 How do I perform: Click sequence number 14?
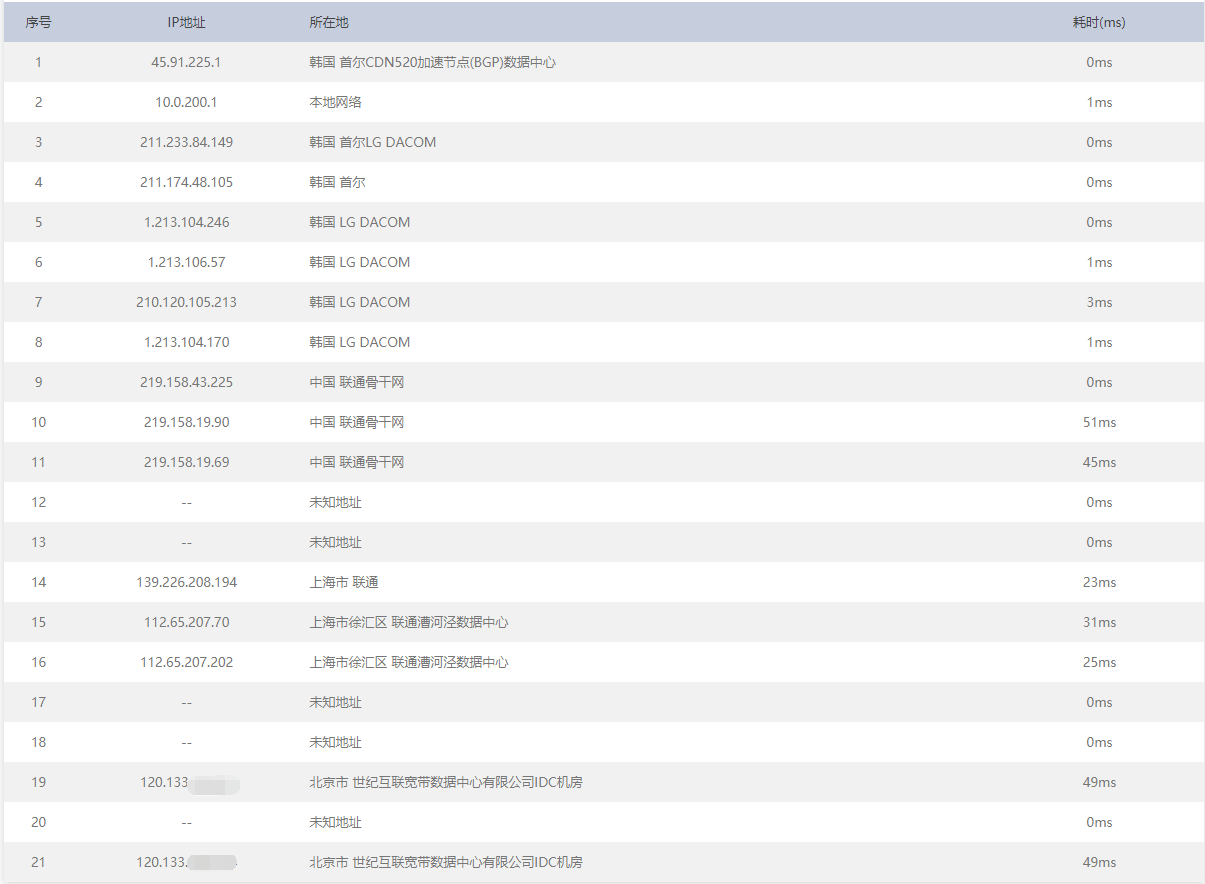click(x=38, y=582)
